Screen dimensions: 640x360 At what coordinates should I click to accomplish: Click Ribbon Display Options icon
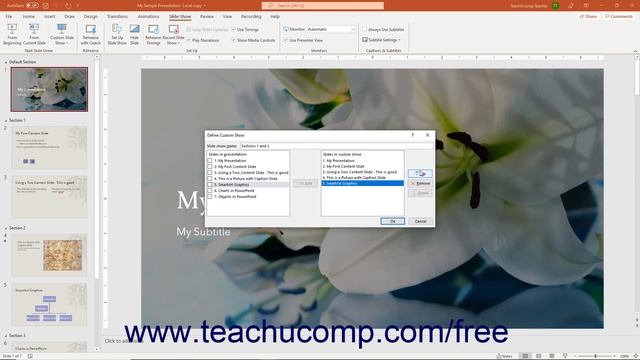coord(586,6)
